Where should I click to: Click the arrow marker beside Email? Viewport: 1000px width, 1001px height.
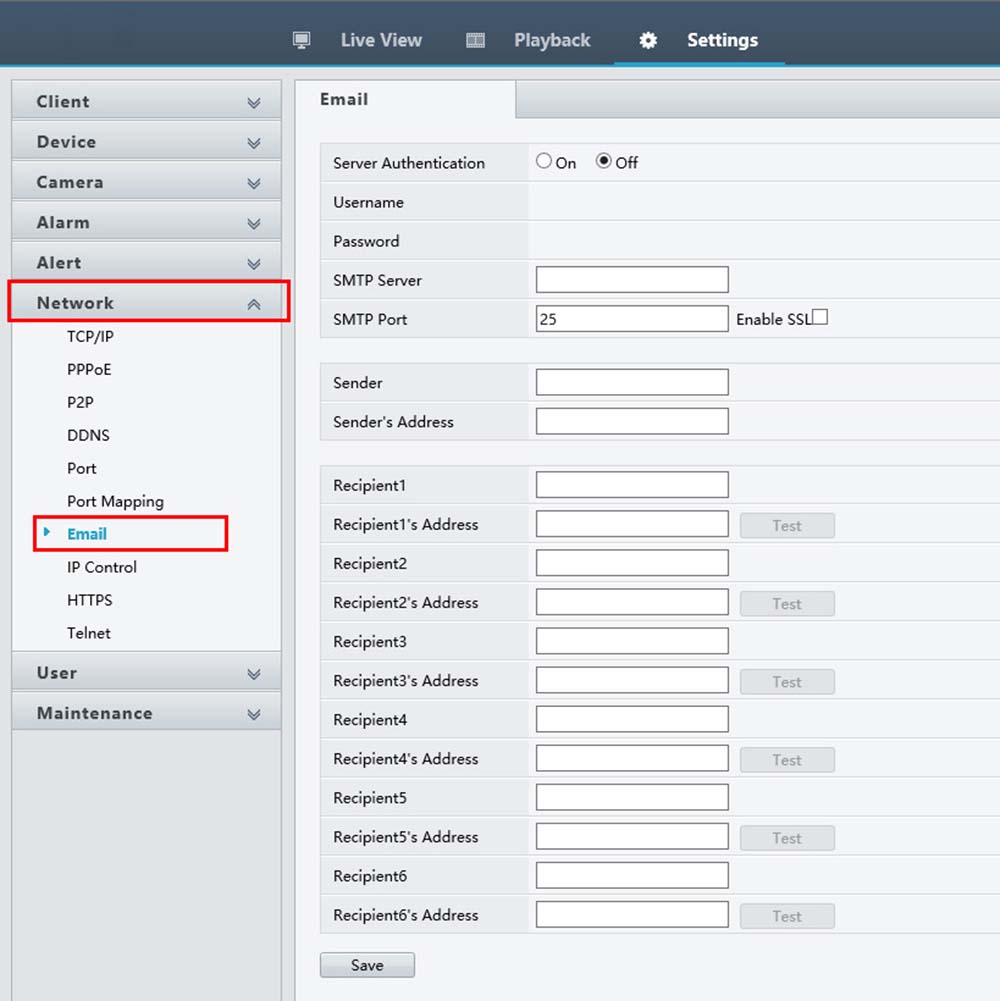click(x=47, y=532)
